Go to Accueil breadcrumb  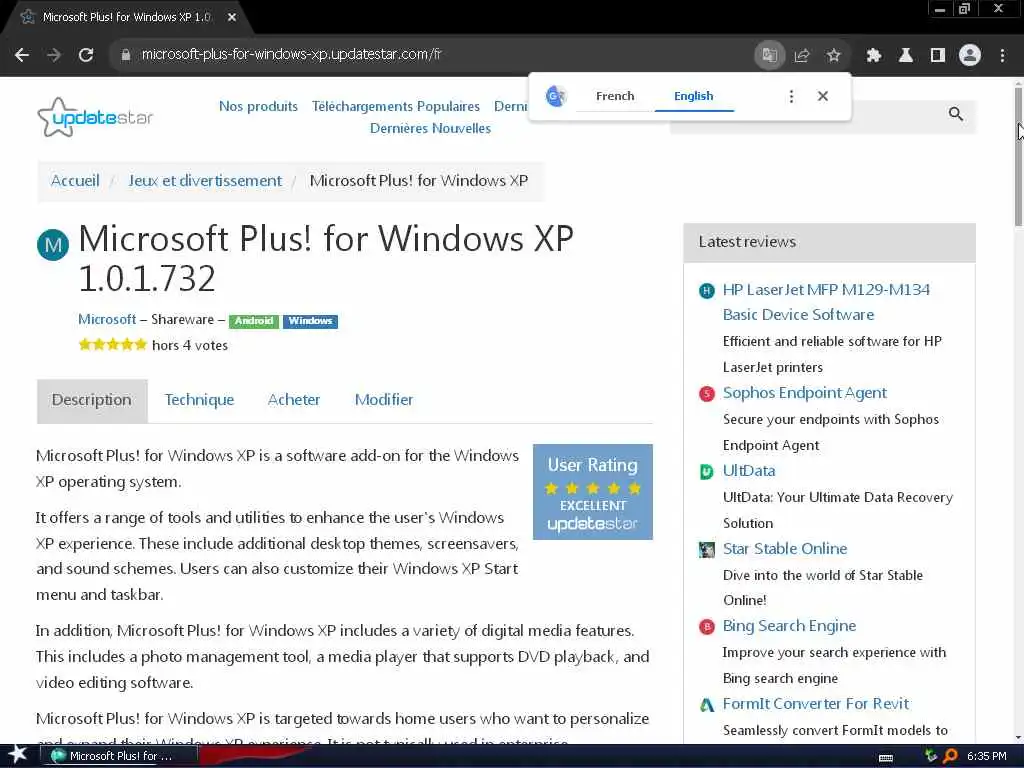(75, 181)
